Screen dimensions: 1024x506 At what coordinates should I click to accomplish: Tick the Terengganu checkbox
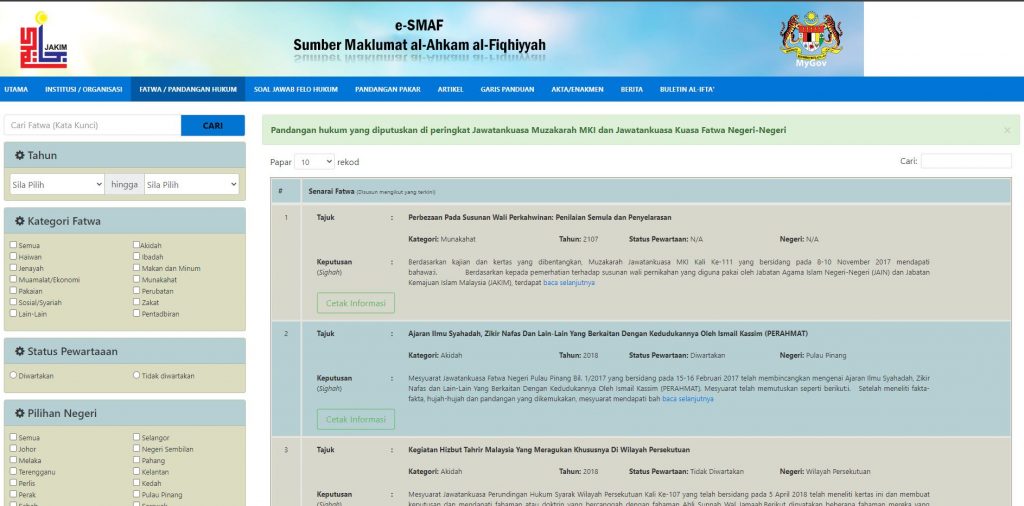13,471
